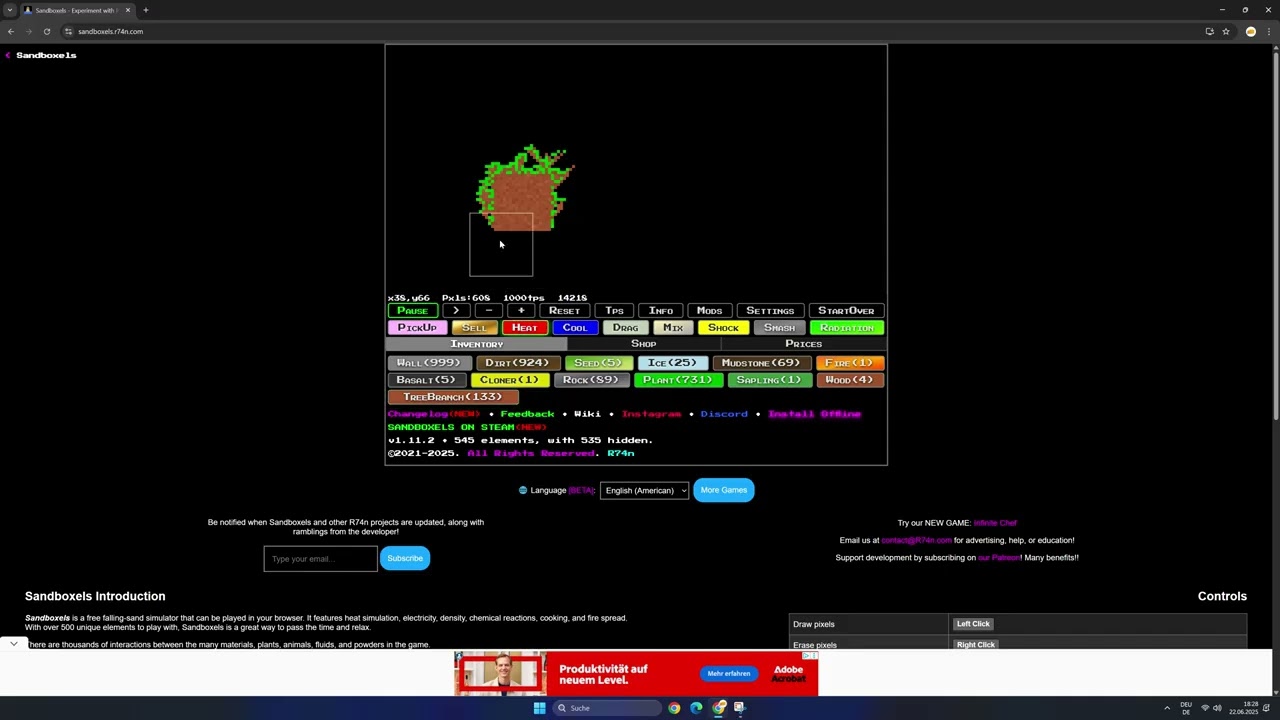
Task: Click the email input field
Action: [321, 559]
